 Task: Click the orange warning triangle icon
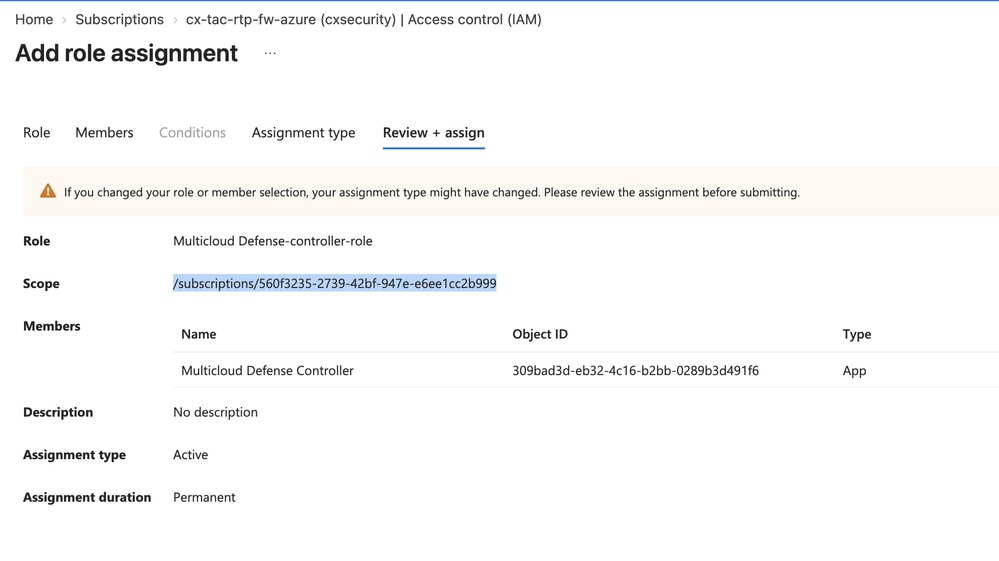pos(48,191)
